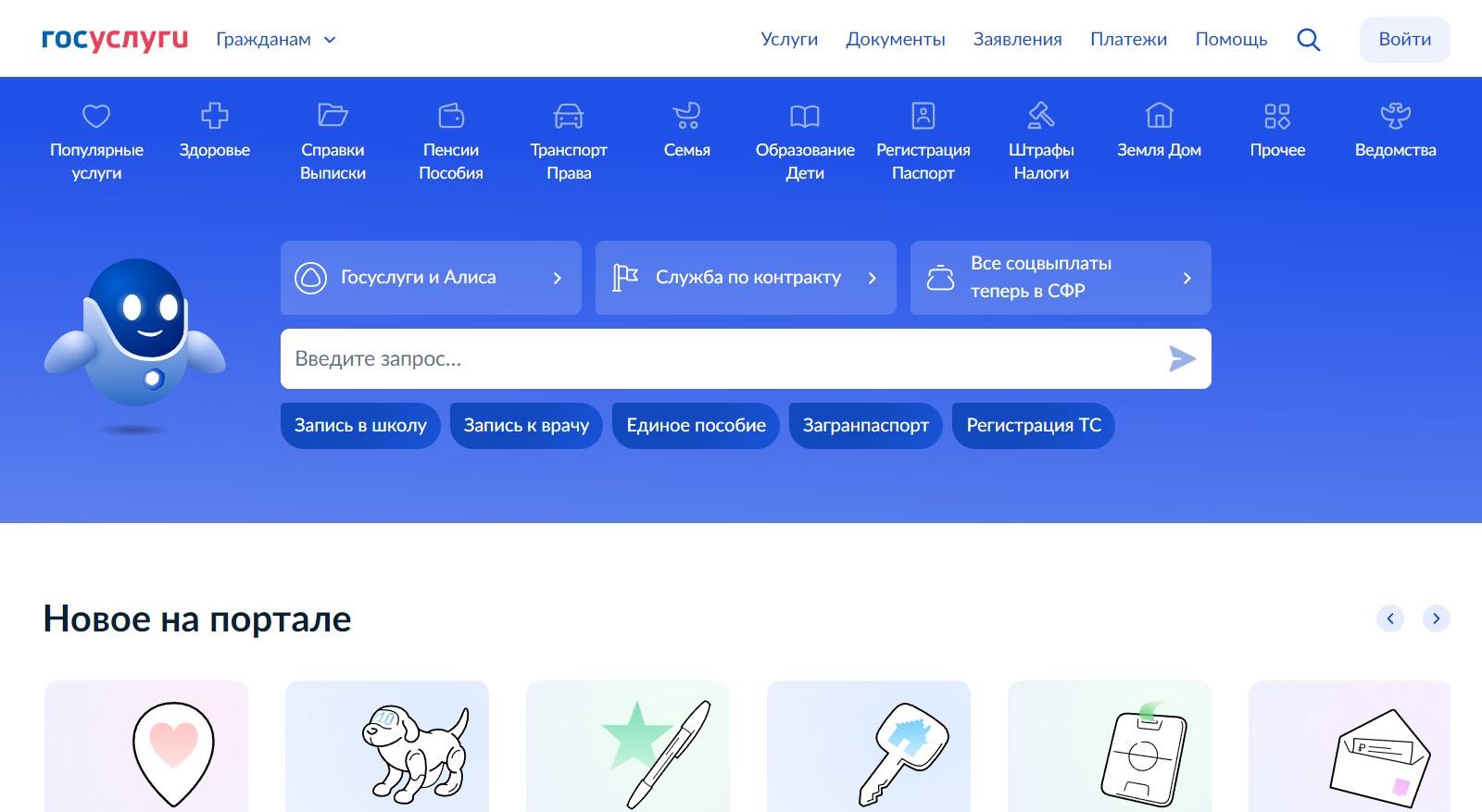The image size is (1482, 812).
Task: Open the robot dog news card
Action: coord(387,746)
